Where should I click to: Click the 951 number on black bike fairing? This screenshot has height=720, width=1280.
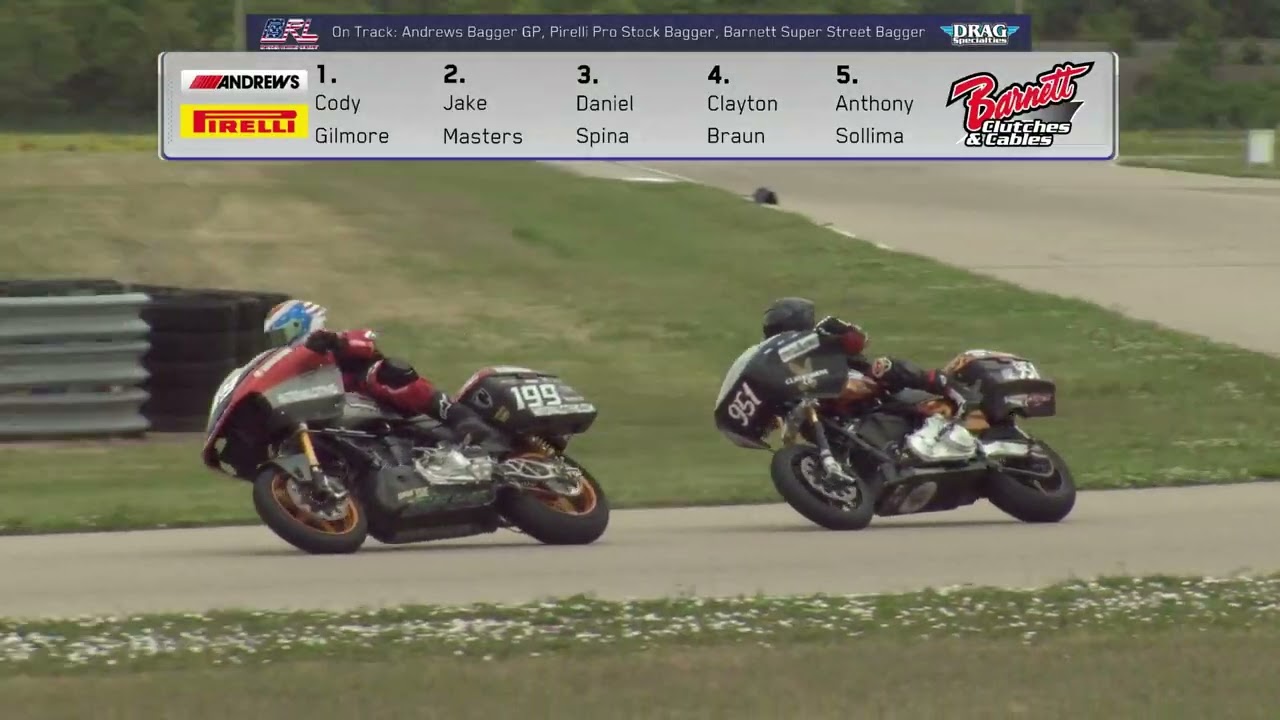point(745,402)
